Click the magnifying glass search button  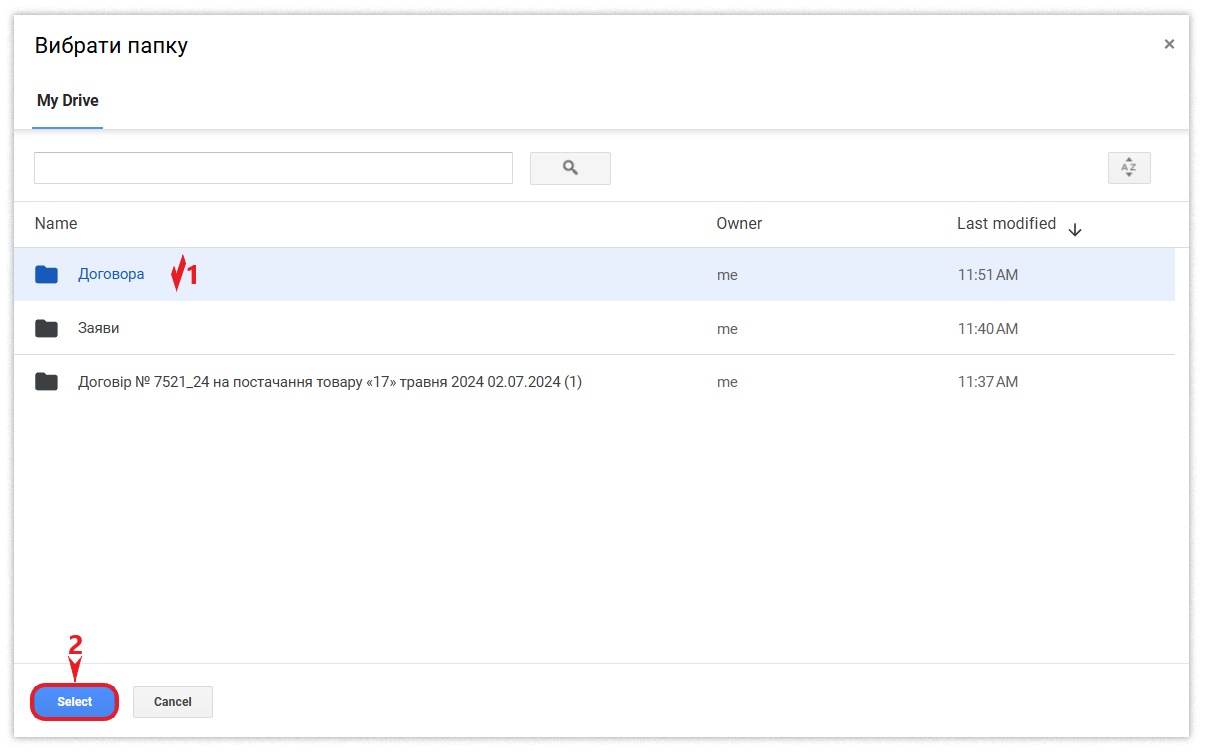(x=570, y=168)
